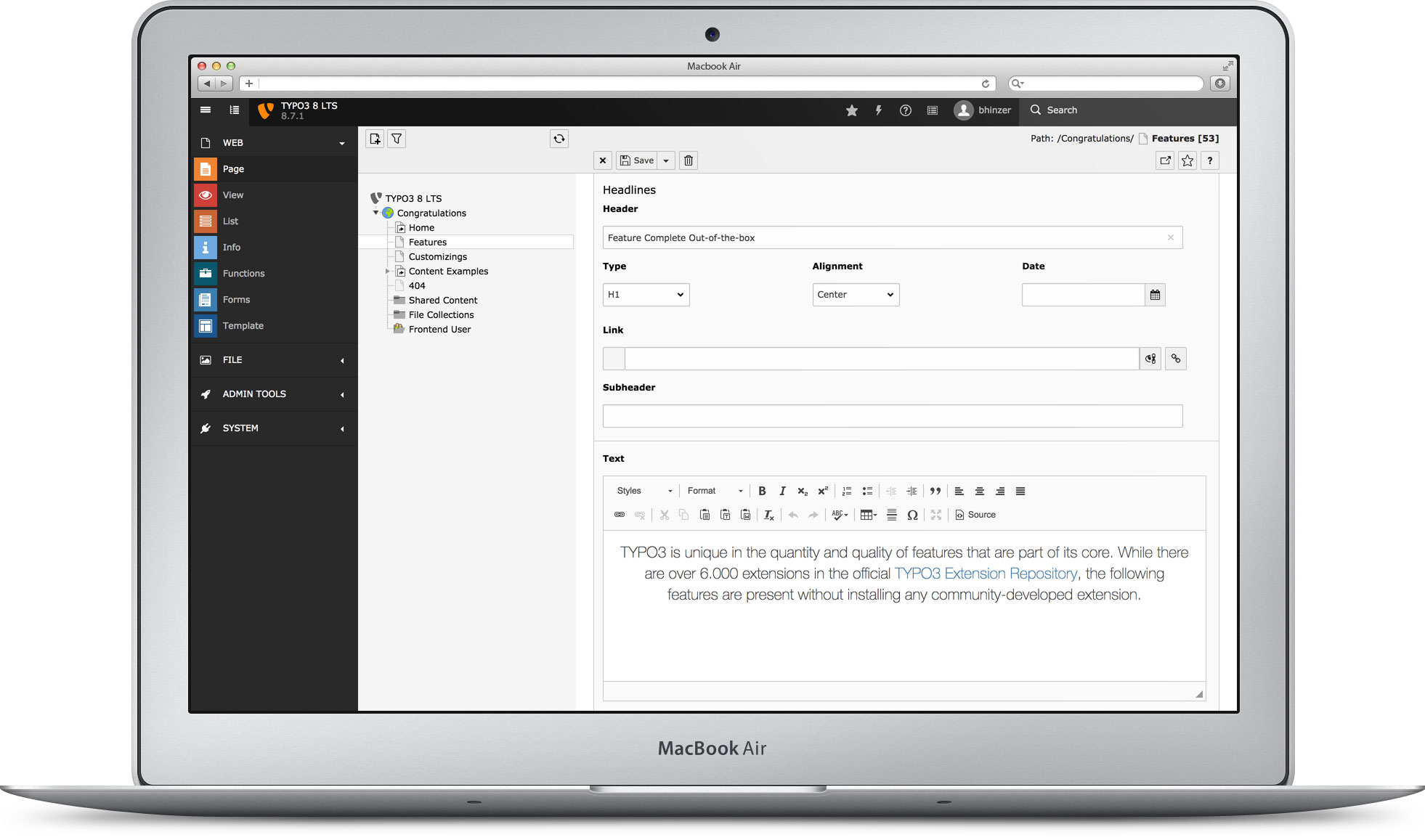
Task: Click the Table insert icon
Action: coord(864,514)
